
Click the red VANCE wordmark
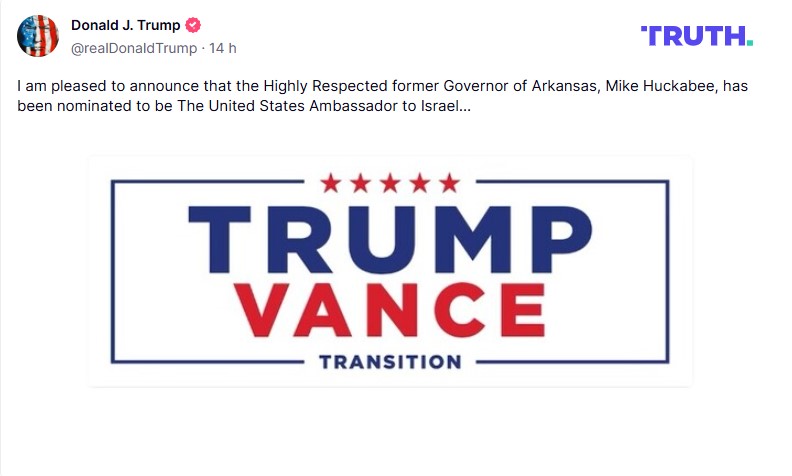tap(391, 309)
